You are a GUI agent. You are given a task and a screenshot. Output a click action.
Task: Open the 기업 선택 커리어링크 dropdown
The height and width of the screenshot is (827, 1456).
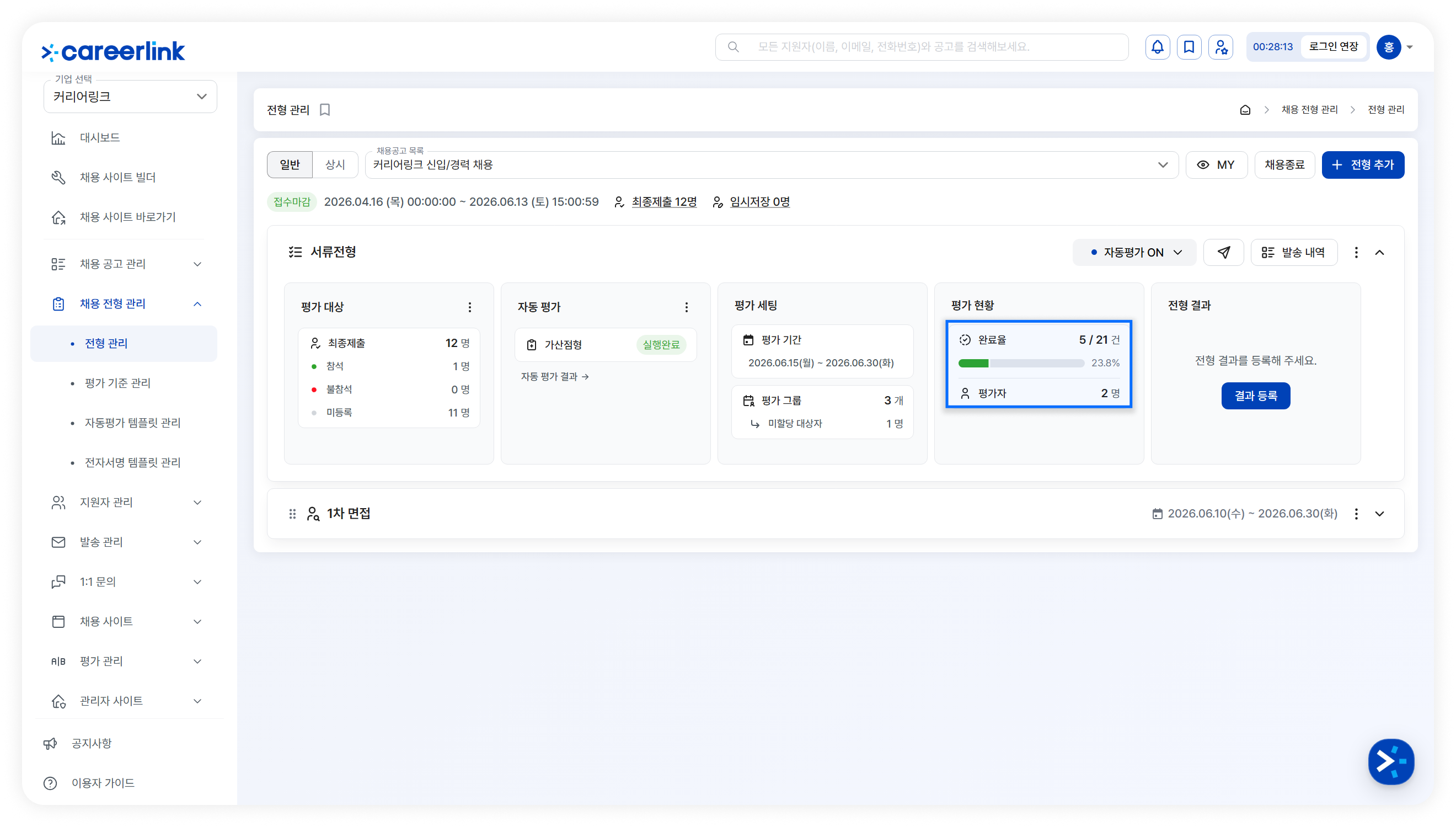coord(130,97)
